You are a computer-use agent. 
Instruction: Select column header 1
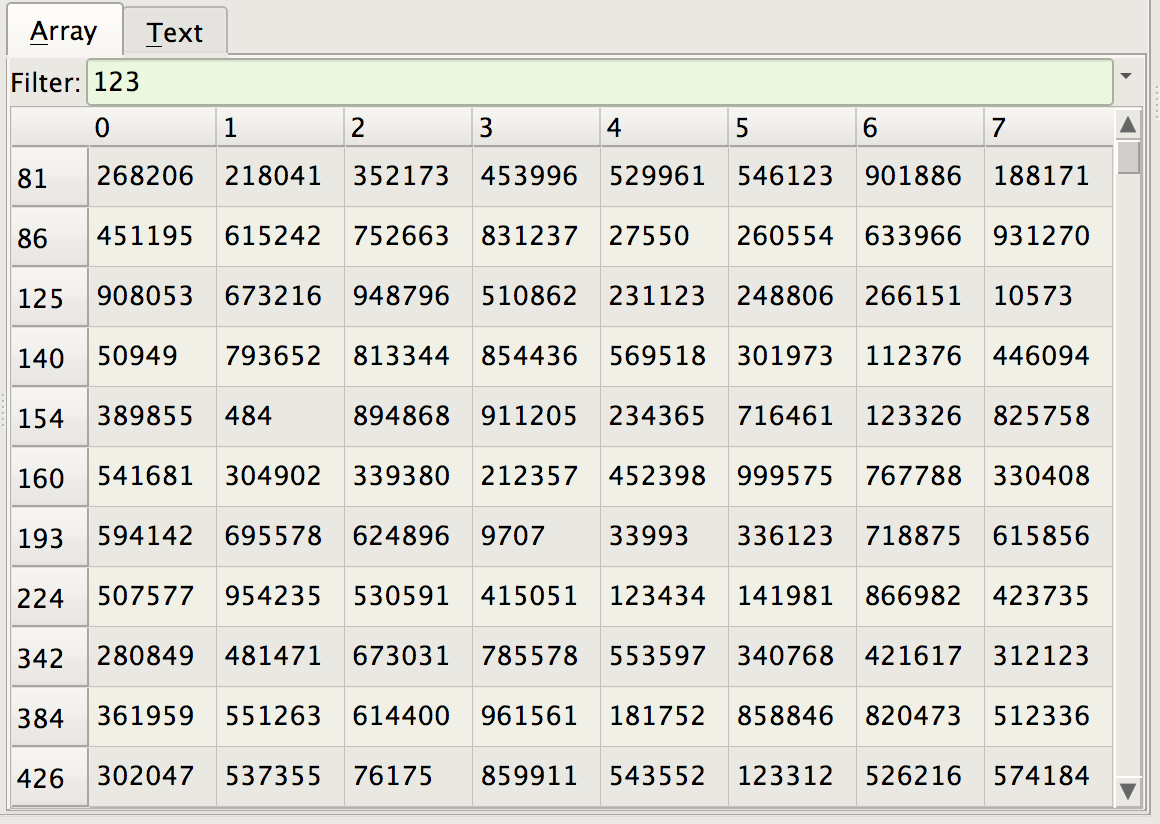[280, 127]
